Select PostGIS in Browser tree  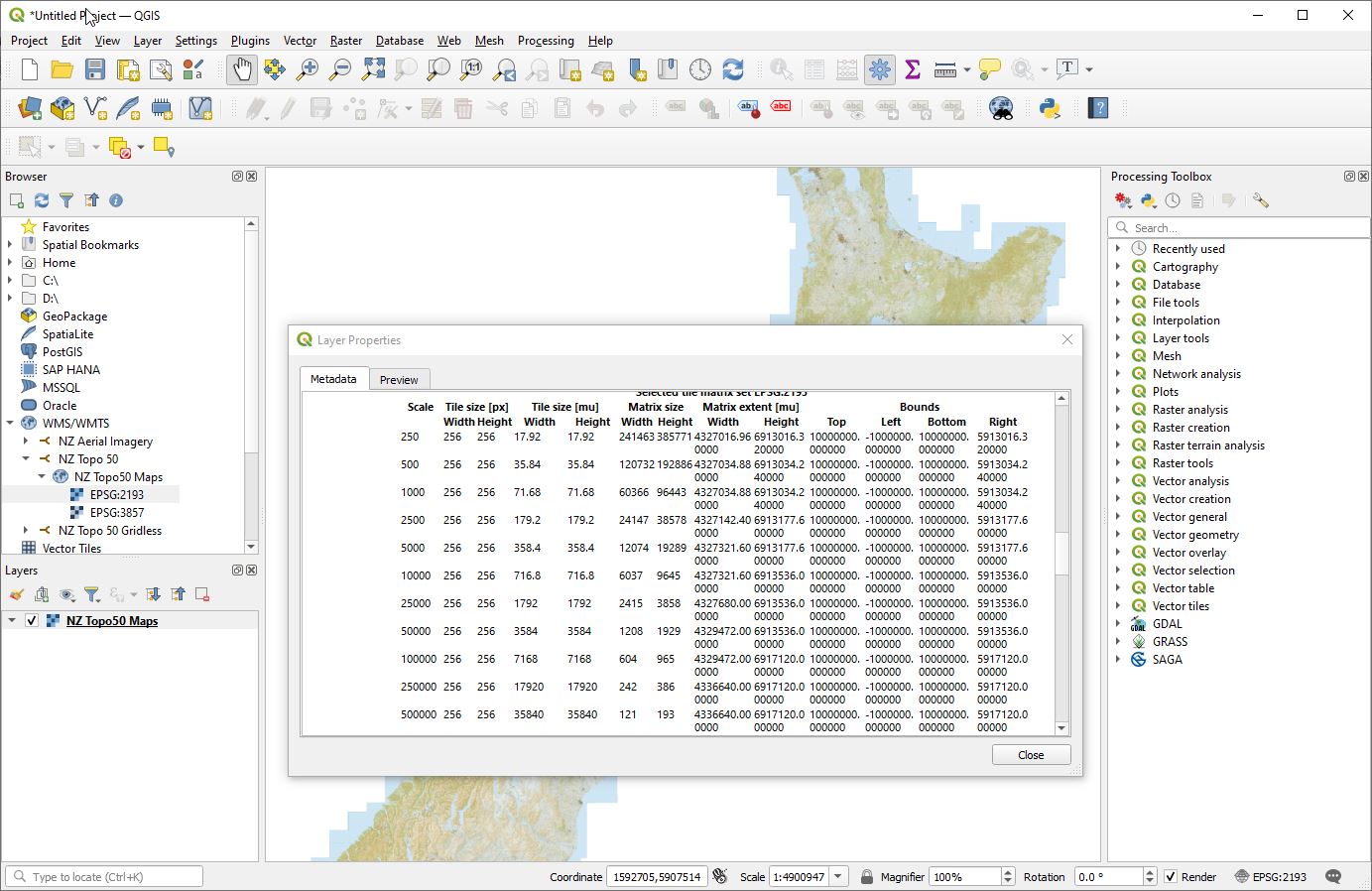pyautogui.click(x=62, y=352)
